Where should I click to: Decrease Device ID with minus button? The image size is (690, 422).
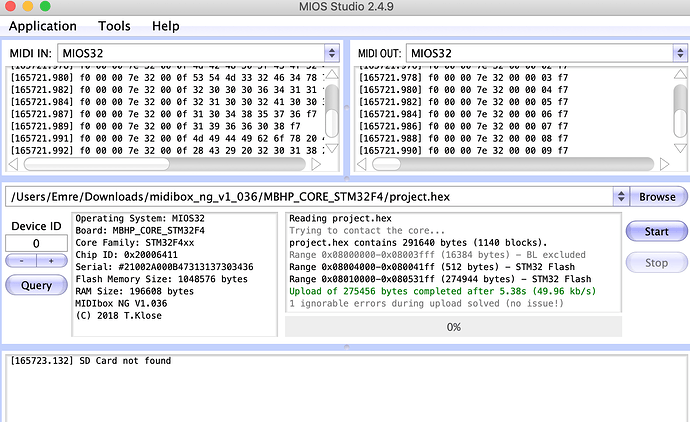coord(21,261)
